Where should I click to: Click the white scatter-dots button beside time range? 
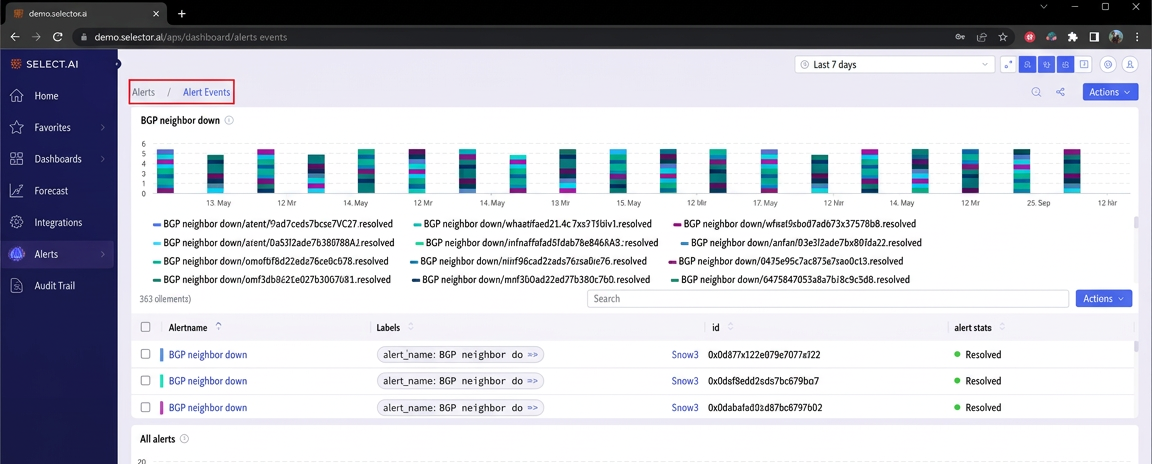tap(1009, 65)
